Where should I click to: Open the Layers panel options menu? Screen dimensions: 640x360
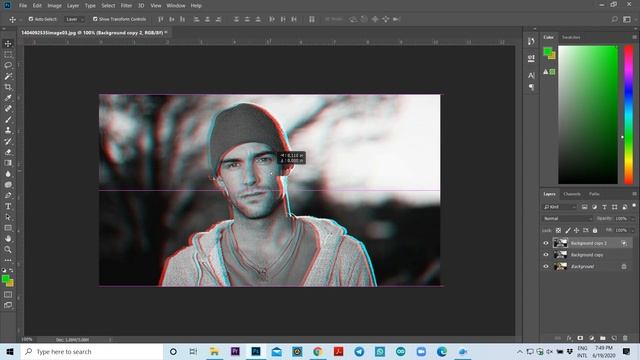pyautogui.click(x=634, y=194)
